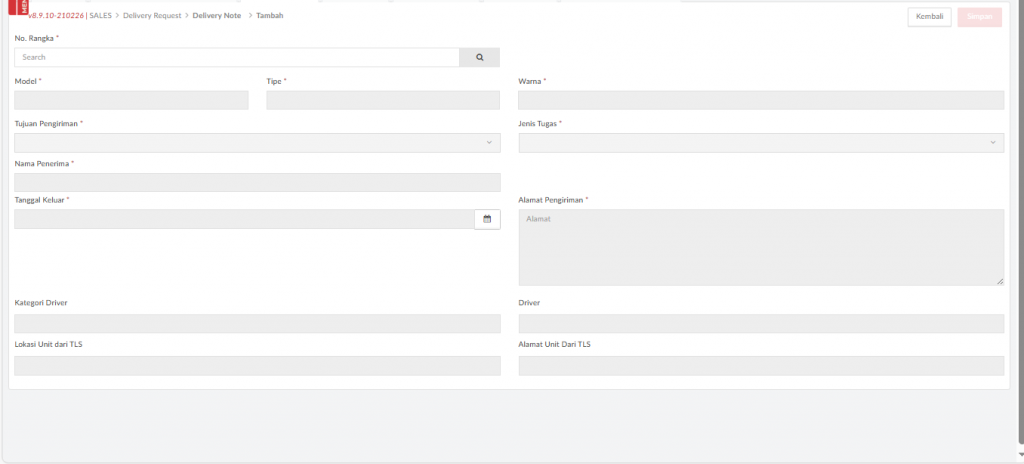1024x464 pixels.
Task: Click the Kembali button
Action: point(929,17)
